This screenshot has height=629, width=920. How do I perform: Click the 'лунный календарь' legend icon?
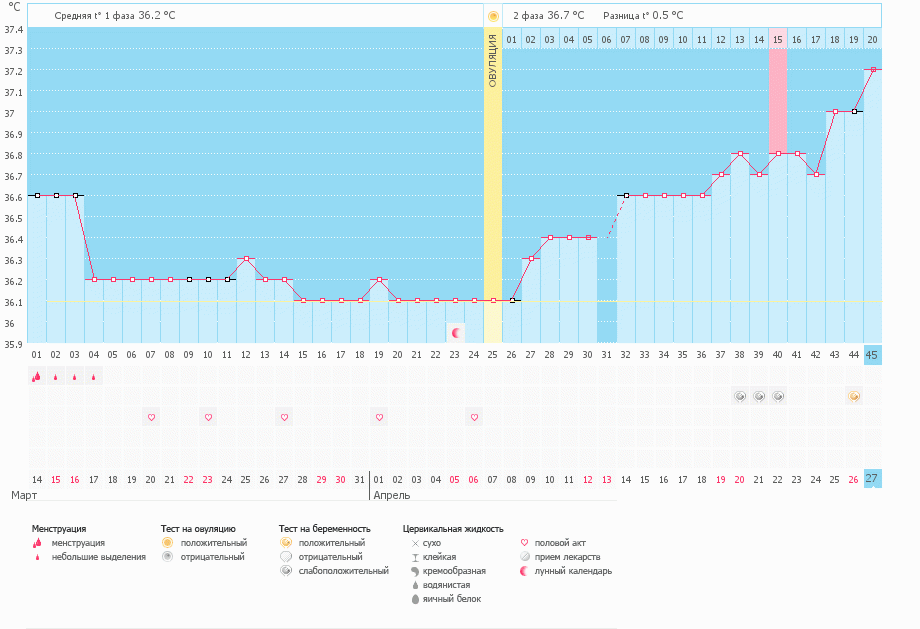[x=525, y=571]
